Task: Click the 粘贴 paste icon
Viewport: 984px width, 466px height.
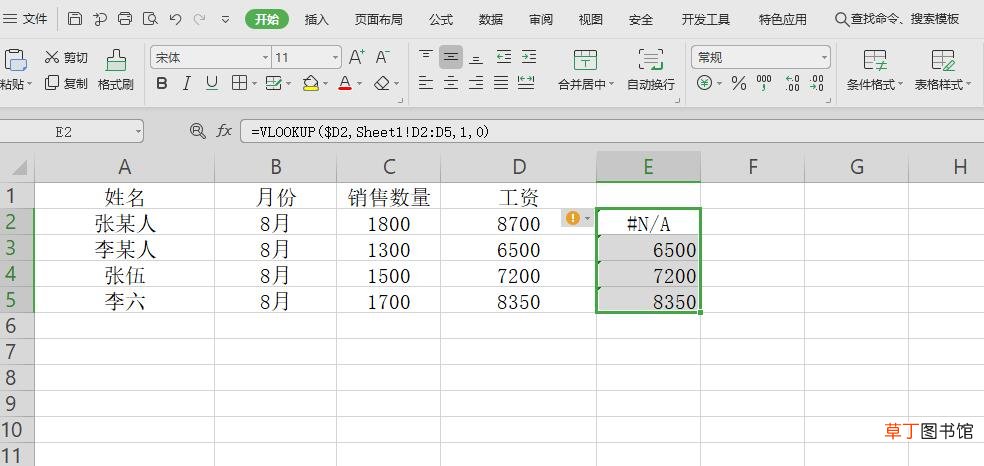Action: tap(15, 60)
